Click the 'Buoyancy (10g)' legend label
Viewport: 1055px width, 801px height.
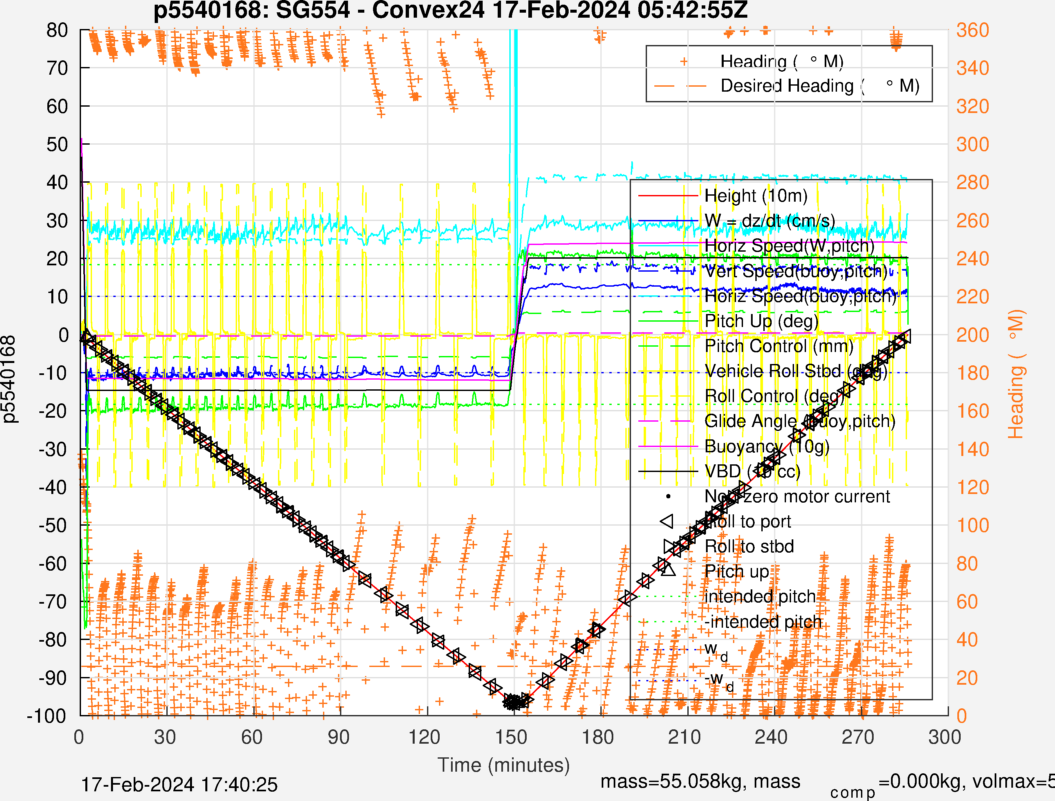(x=766, y=446)
